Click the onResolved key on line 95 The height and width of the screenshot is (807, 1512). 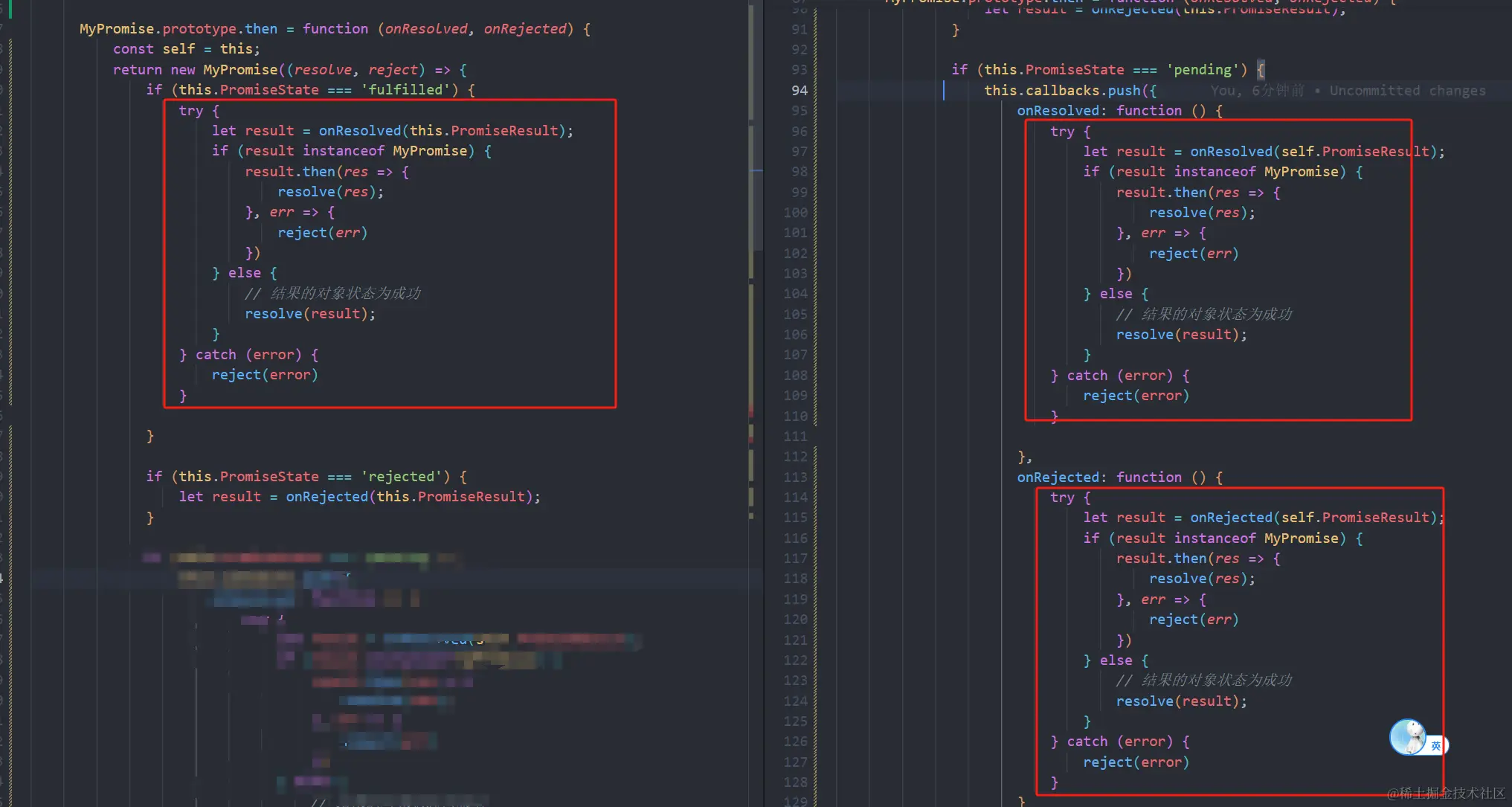tap(1058, 111)
